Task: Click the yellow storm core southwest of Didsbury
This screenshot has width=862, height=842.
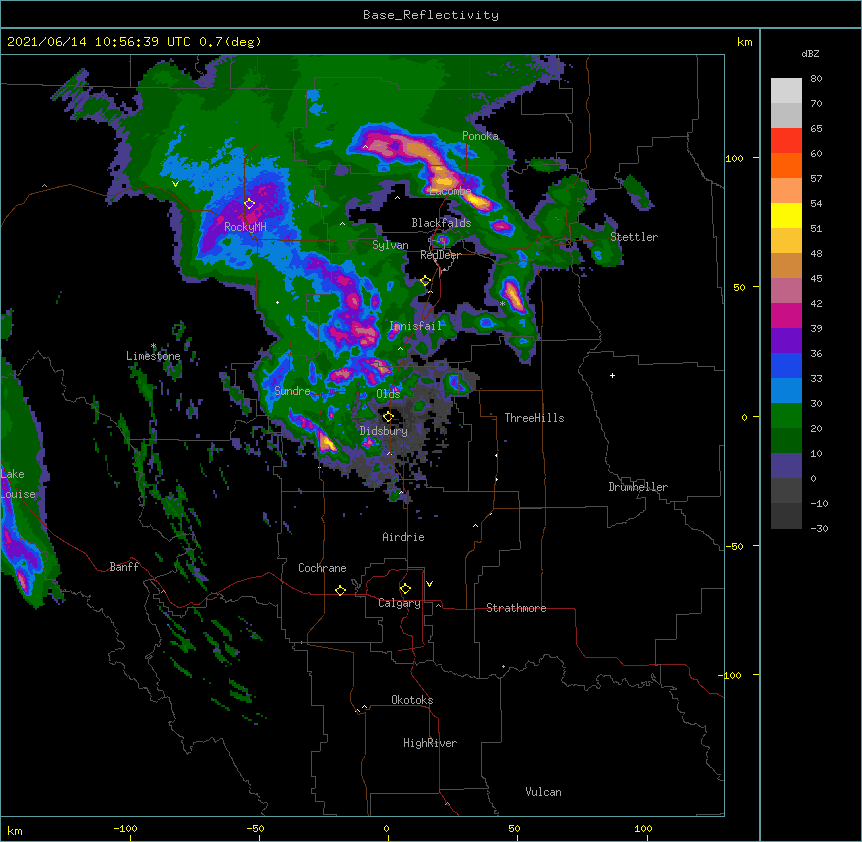Action: 327,442
